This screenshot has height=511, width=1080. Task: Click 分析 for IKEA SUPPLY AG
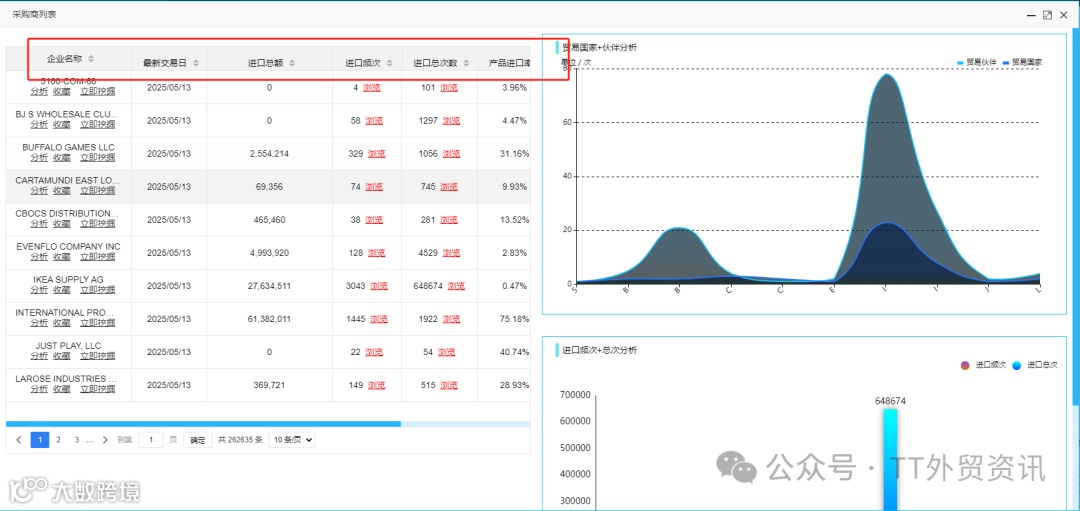[x=39, y=289]
